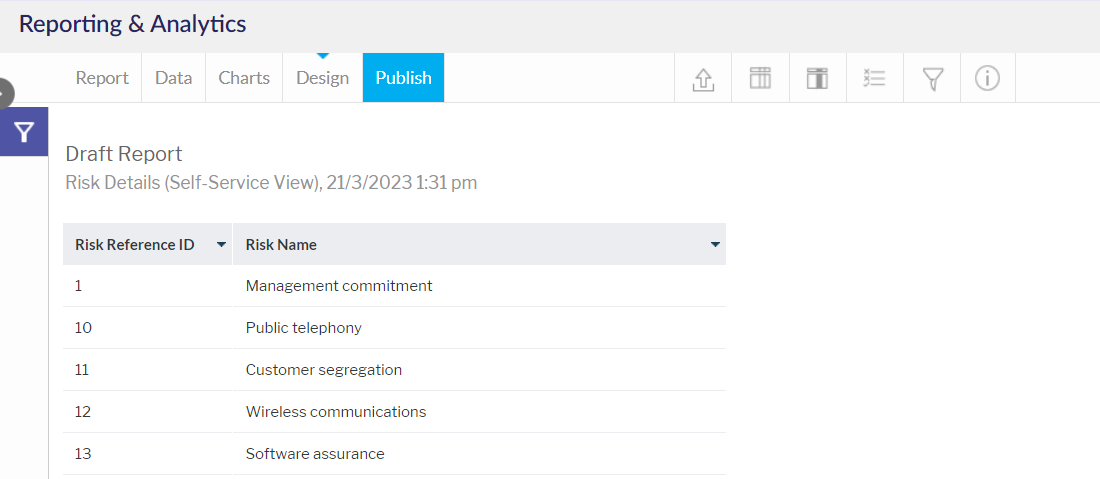Screen dimensions: 1100x479
Task: Select the Publish tab
Action: tap(403, 78)
